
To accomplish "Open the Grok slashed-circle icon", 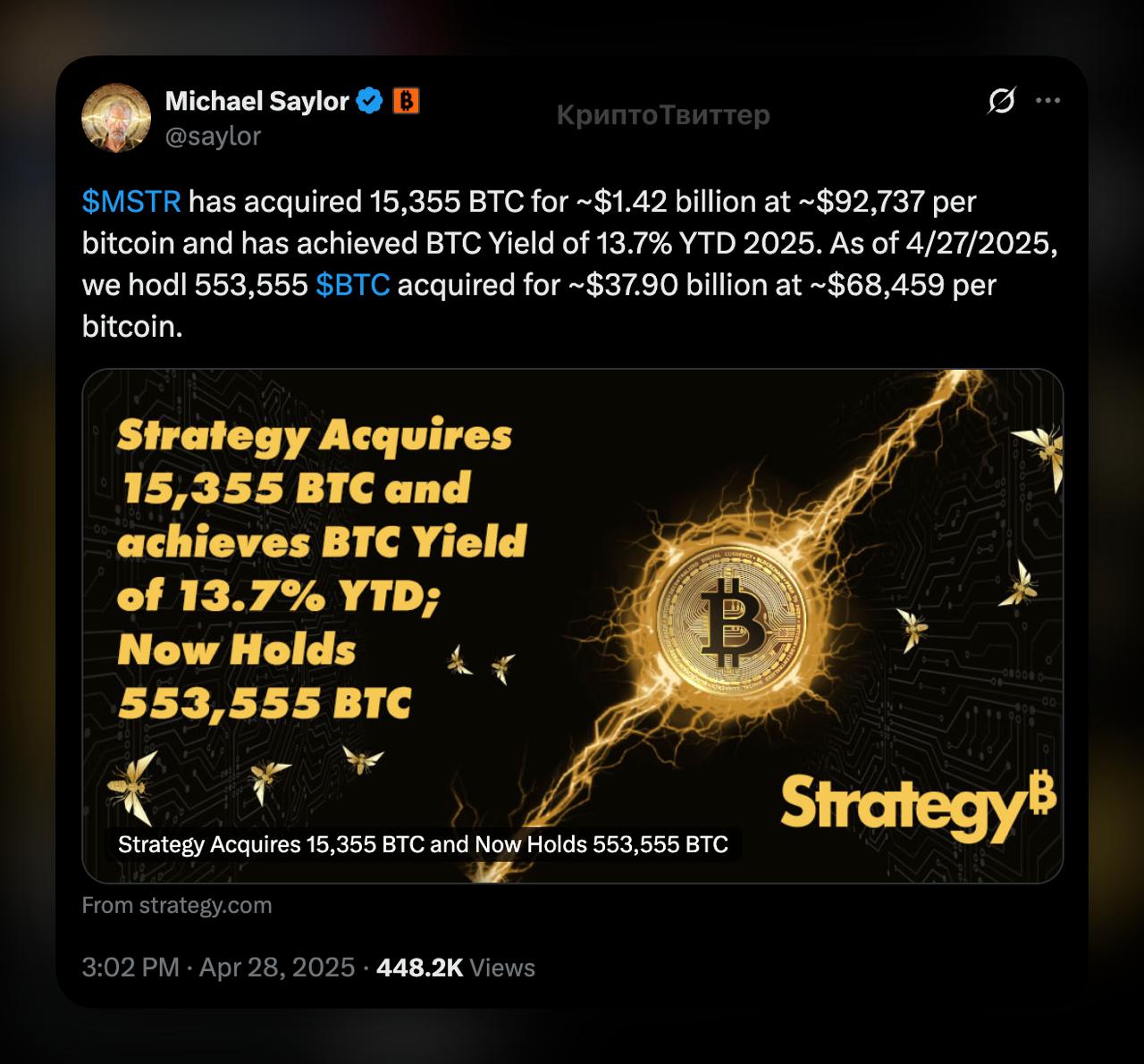I will (1001, 101).
